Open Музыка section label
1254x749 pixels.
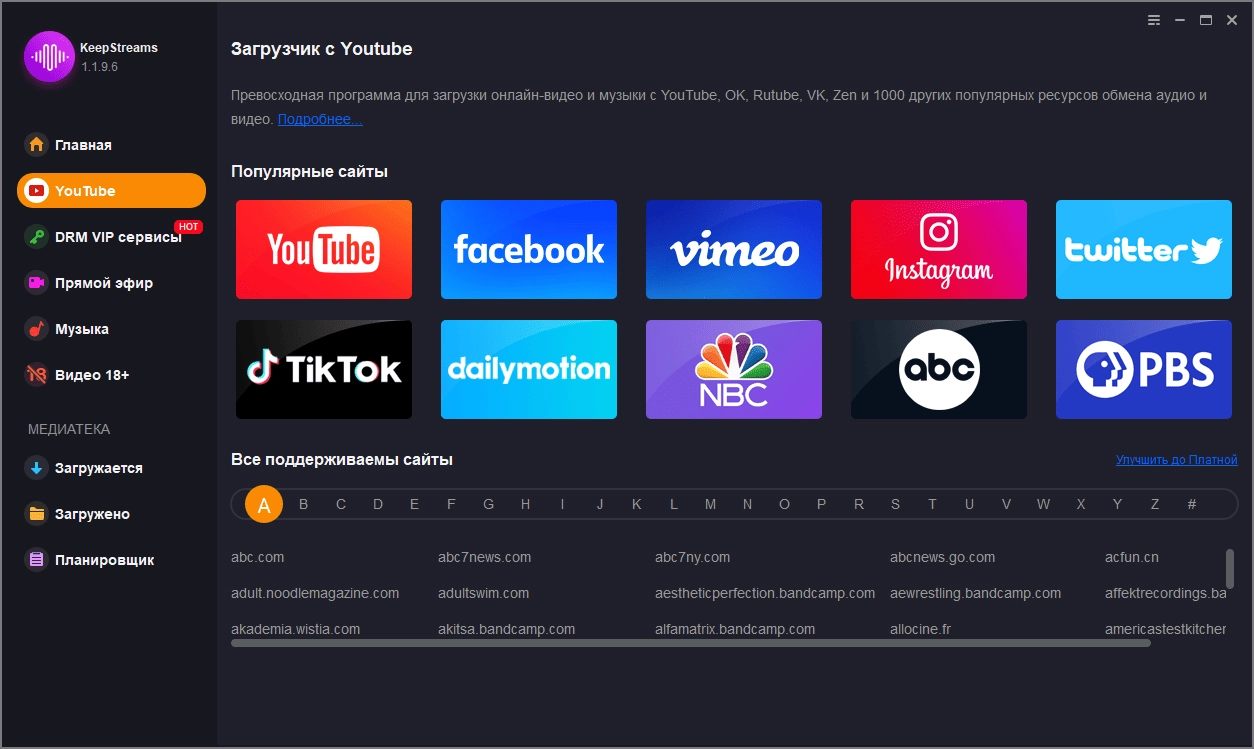pyautogui.click(x=82, y=329)
